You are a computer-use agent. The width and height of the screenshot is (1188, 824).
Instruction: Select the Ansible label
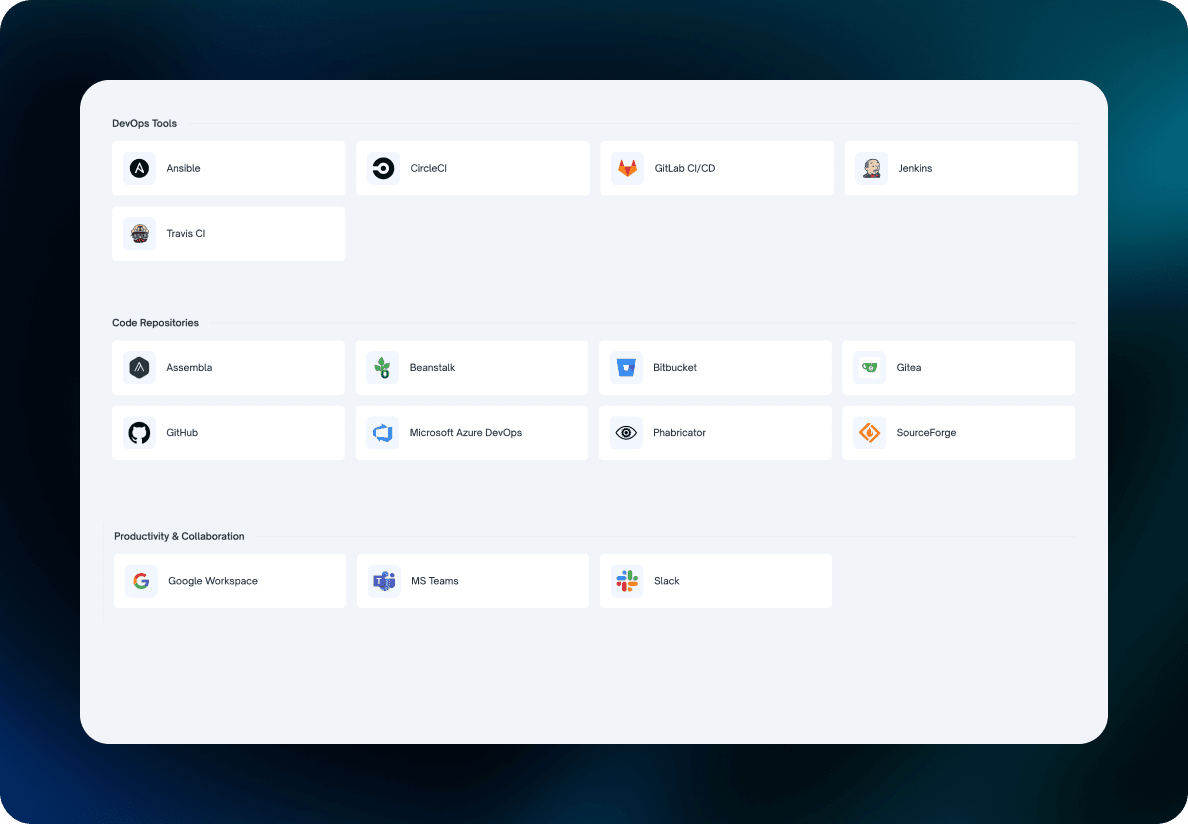point(183,168)
